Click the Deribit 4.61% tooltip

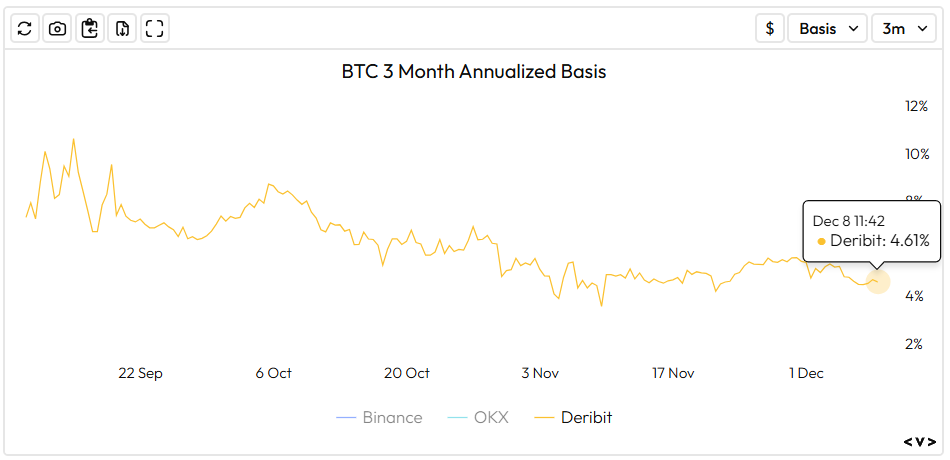point(872,231)
